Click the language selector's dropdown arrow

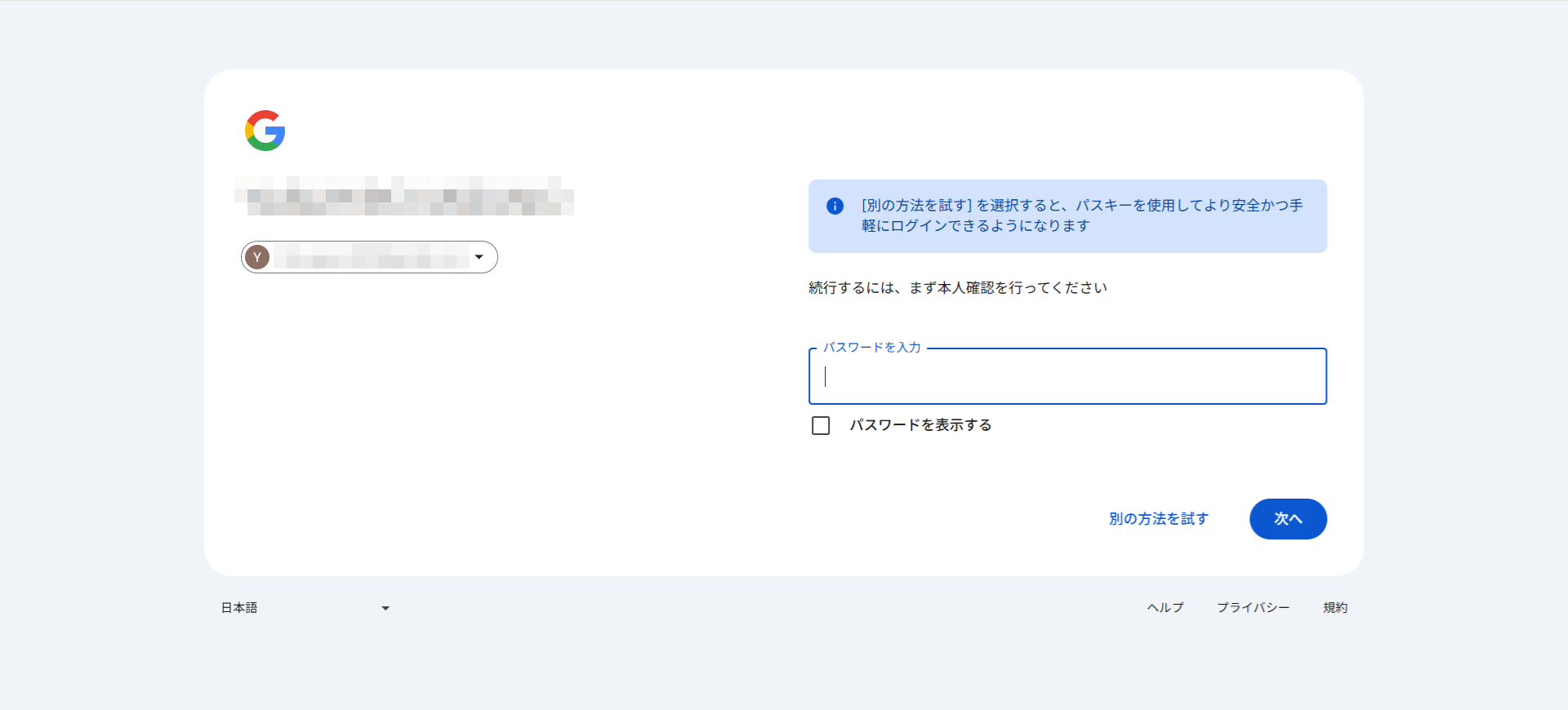click(x=385, y=608)
